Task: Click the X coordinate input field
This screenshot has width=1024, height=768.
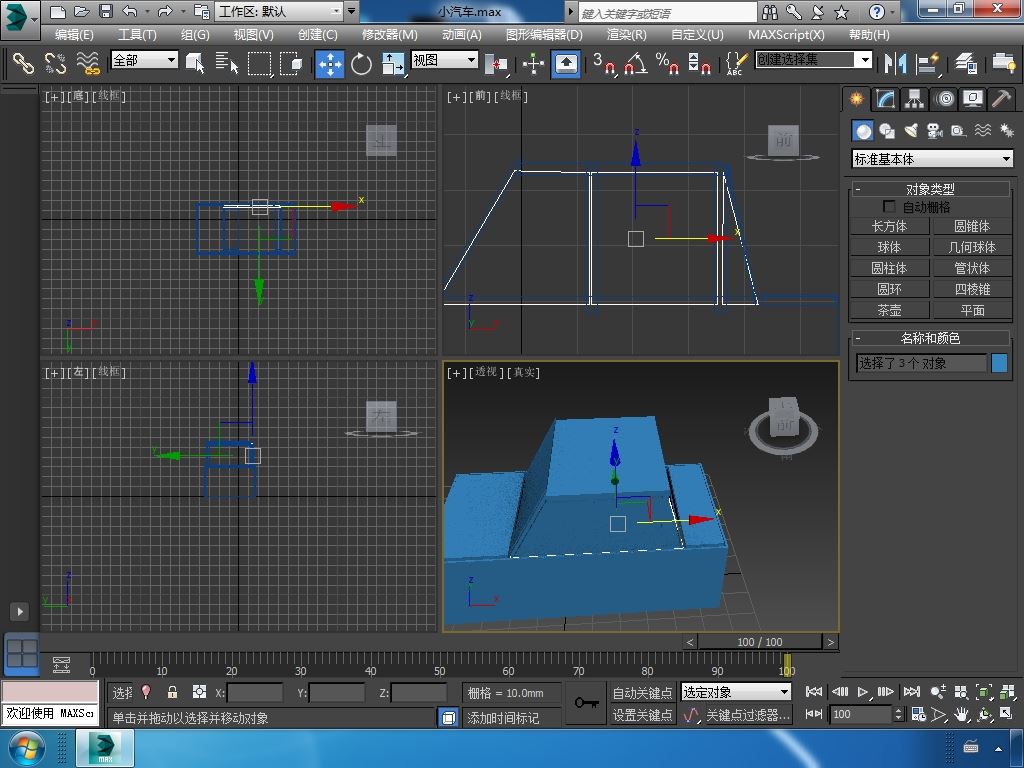Action: pos(255,693)
